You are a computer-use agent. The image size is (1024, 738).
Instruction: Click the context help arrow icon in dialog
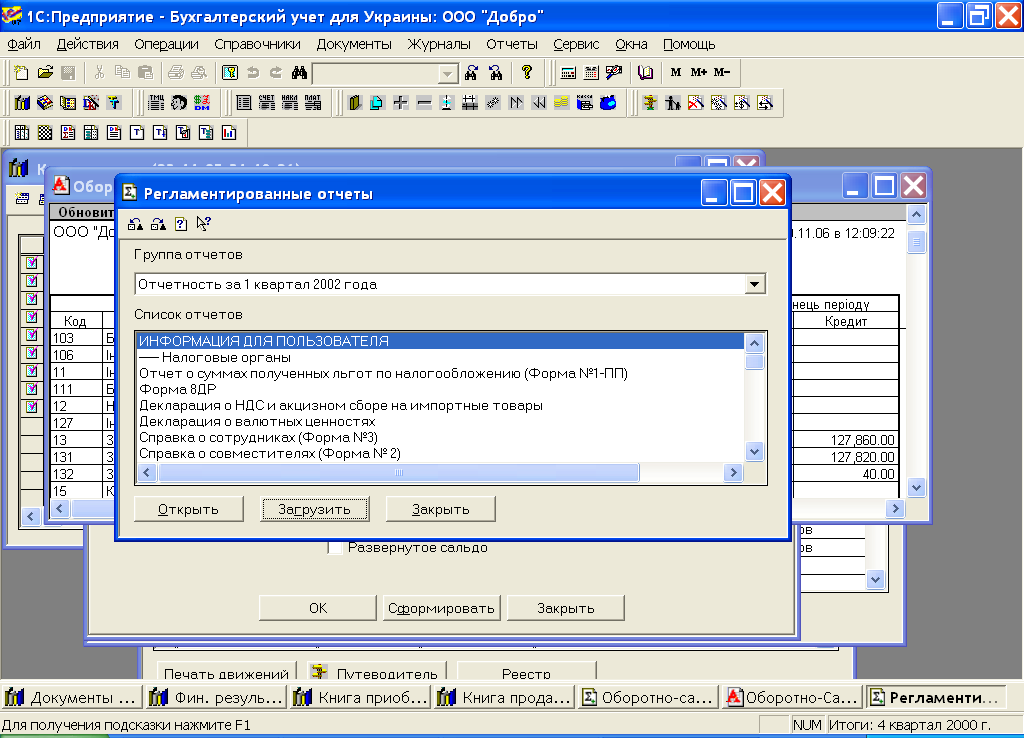click(x=204, y=224)
